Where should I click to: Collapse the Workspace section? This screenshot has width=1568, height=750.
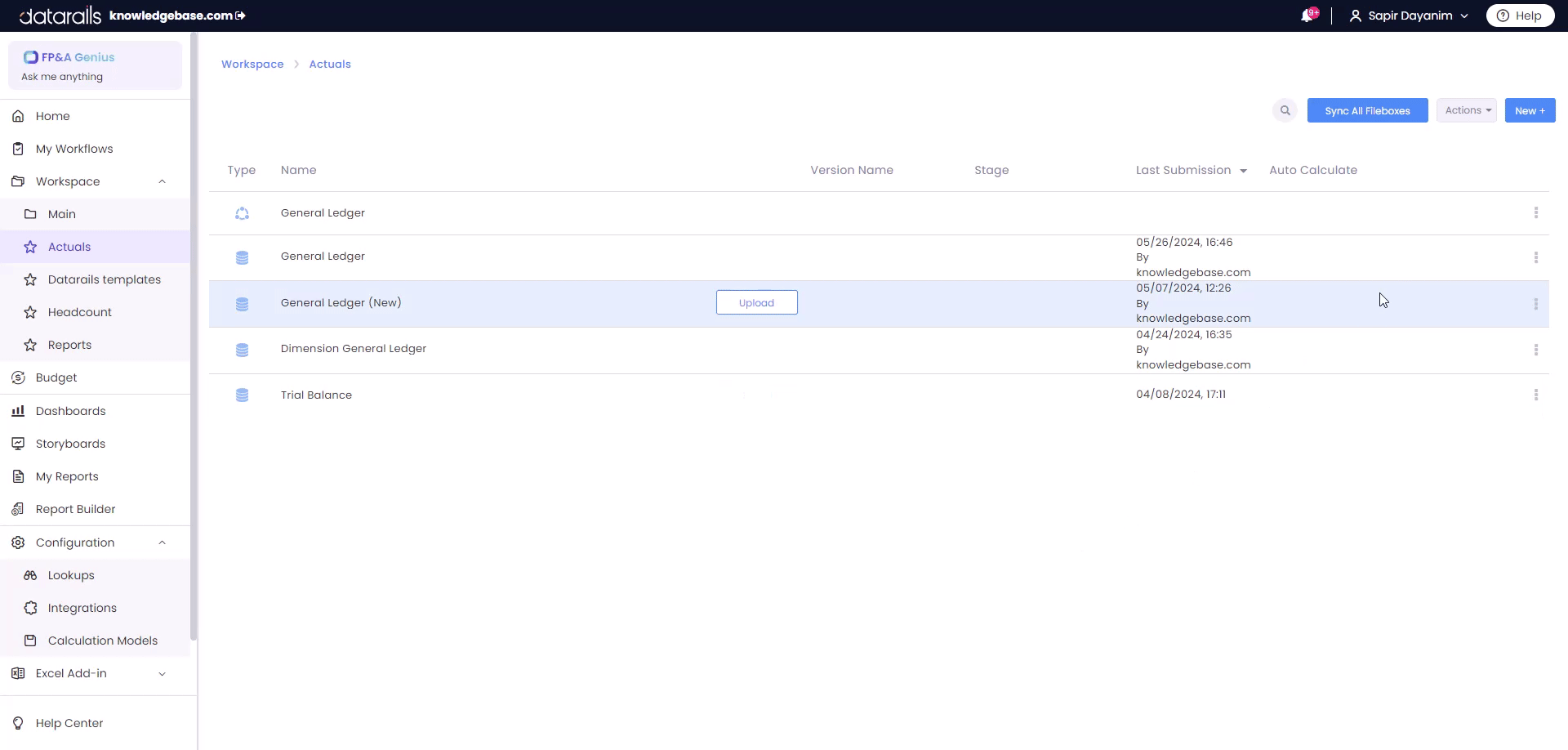[162, 181]
